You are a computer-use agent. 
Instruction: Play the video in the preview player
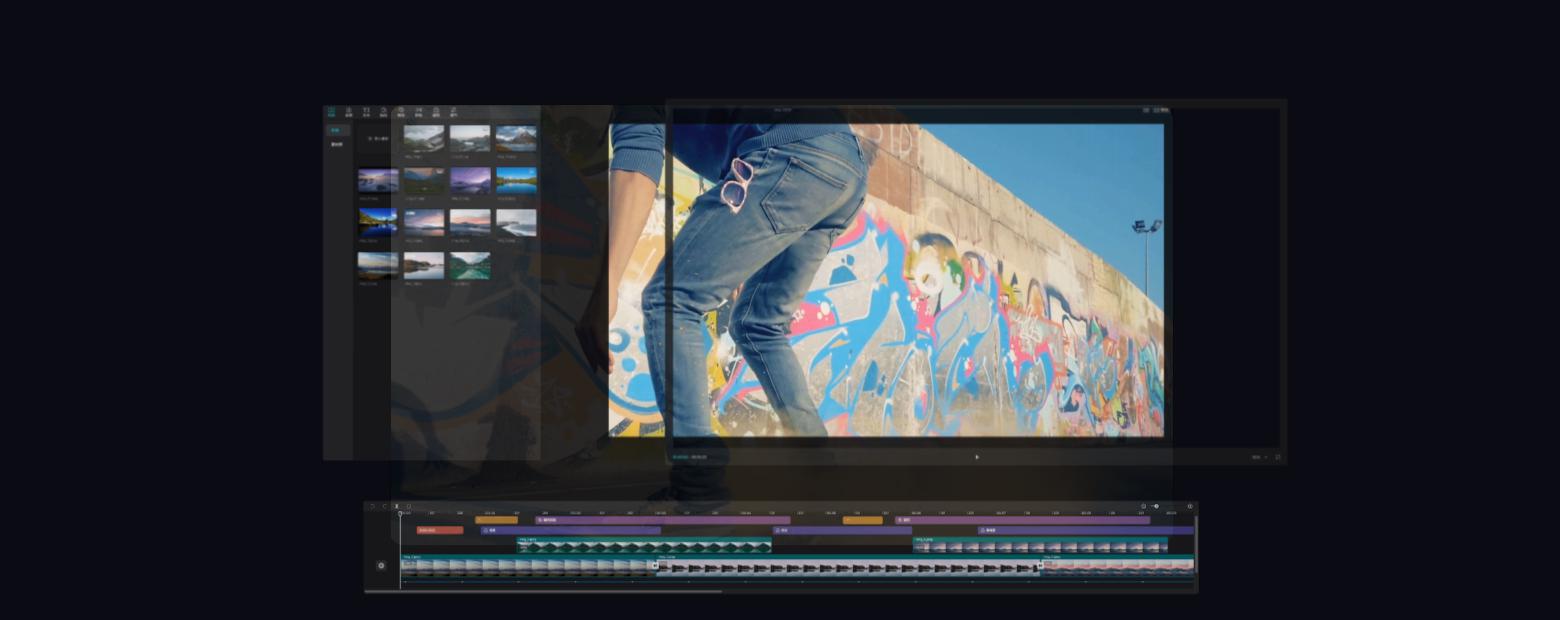[x=977, y=457]
